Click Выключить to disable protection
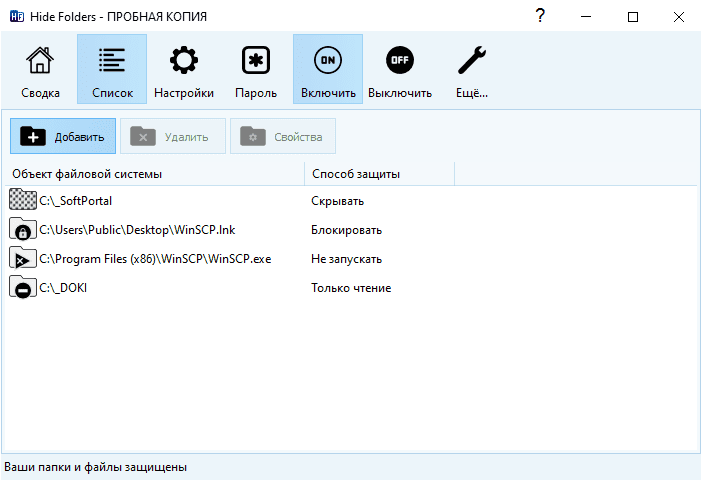 click(400, 69)
